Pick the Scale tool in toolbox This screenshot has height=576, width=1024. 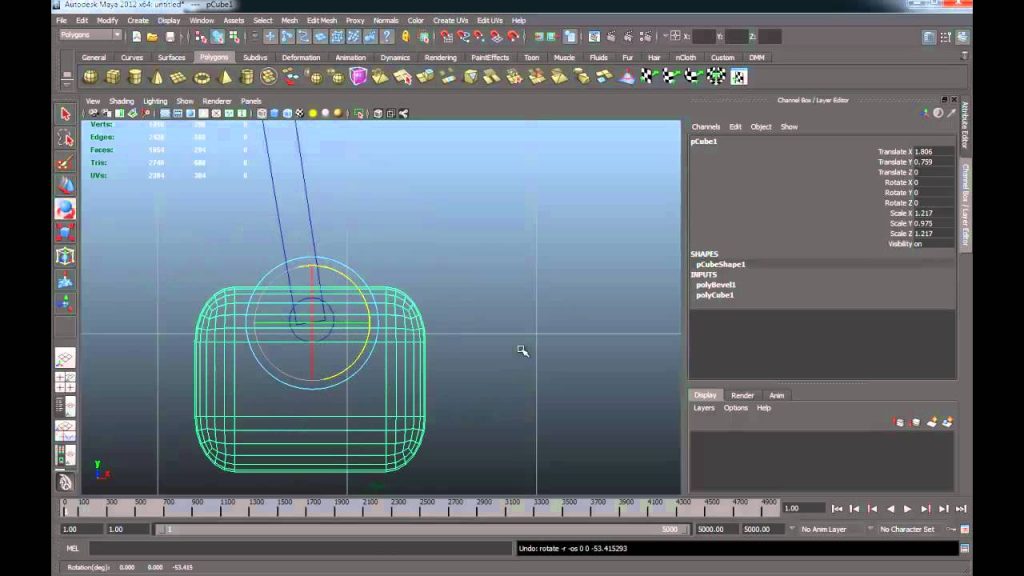(65, 232)
